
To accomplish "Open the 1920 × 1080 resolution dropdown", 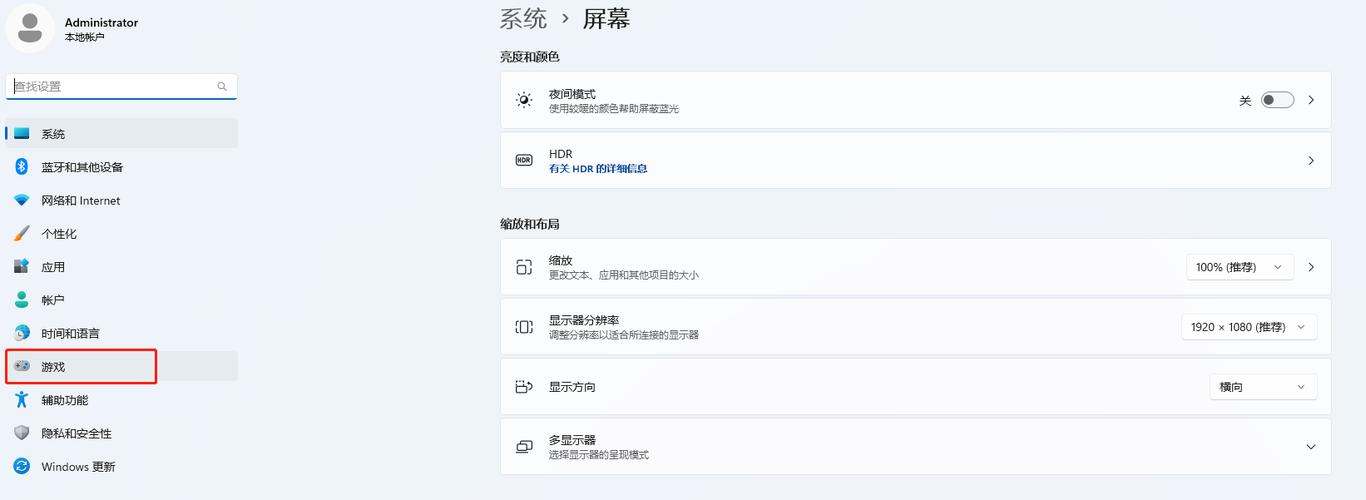I will click(1249, 327).
